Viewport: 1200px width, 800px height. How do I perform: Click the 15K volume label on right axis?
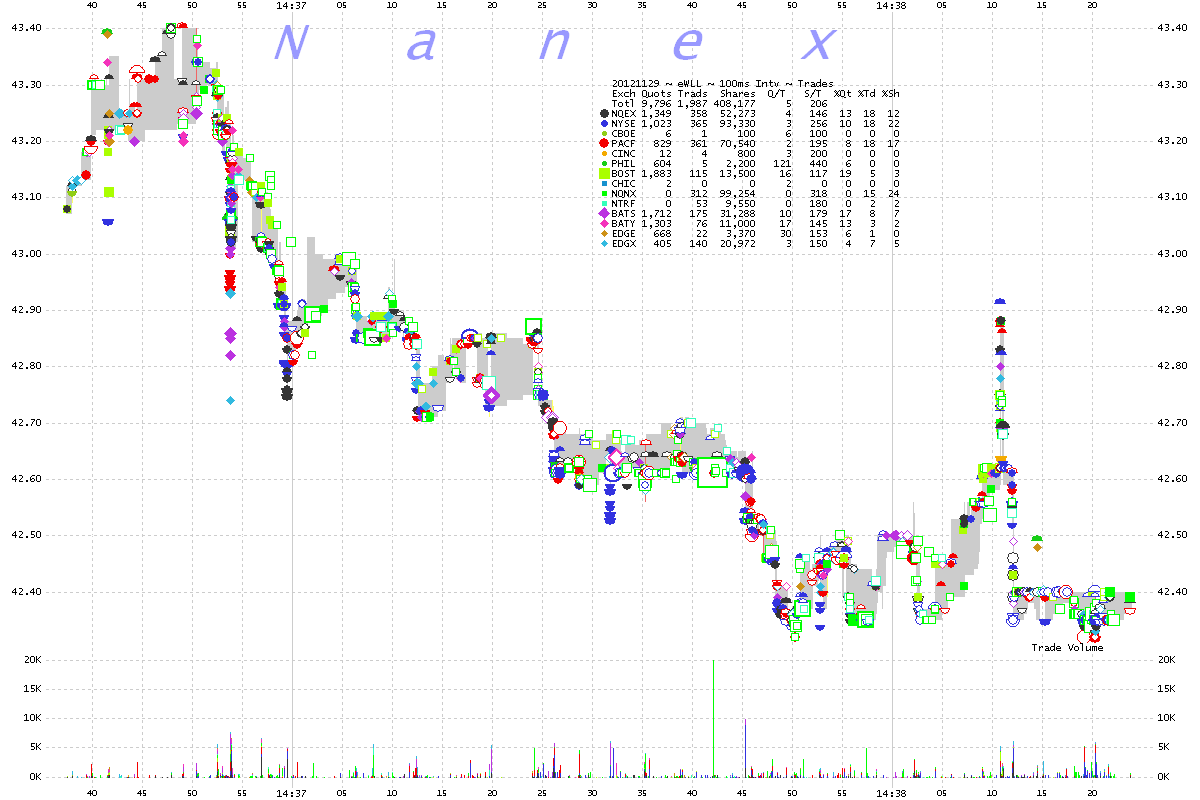point(1167,689)
